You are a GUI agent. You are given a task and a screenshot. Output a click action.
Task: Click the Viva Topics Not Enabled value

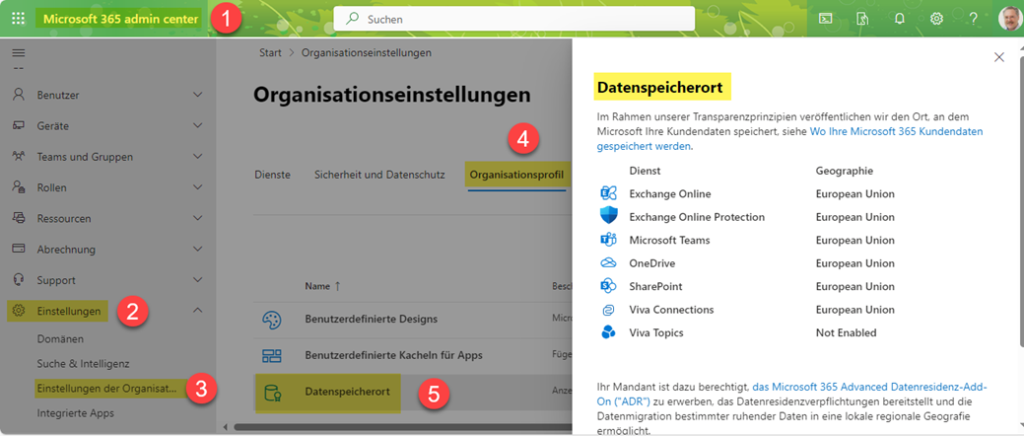[x=846, y=333]
